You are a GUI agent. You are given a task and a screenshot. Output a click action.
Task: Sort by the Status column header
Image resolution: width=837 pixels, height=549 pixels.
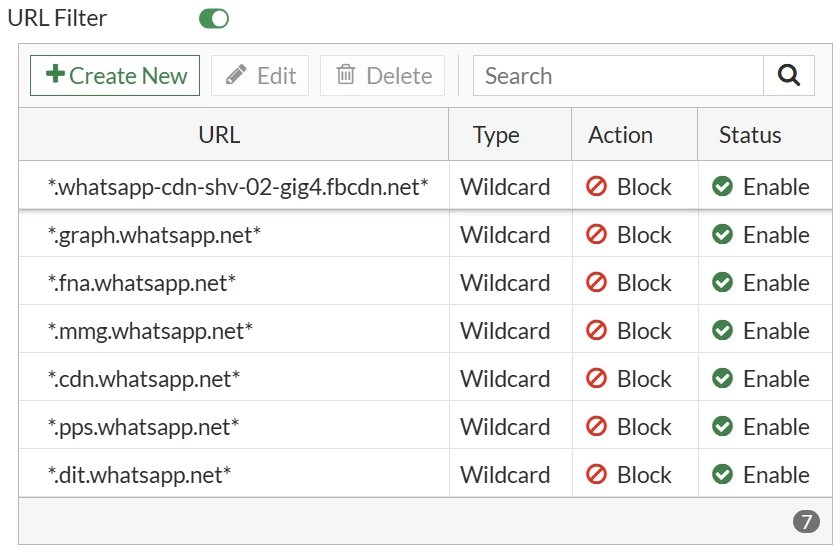(x=765, y=135)
